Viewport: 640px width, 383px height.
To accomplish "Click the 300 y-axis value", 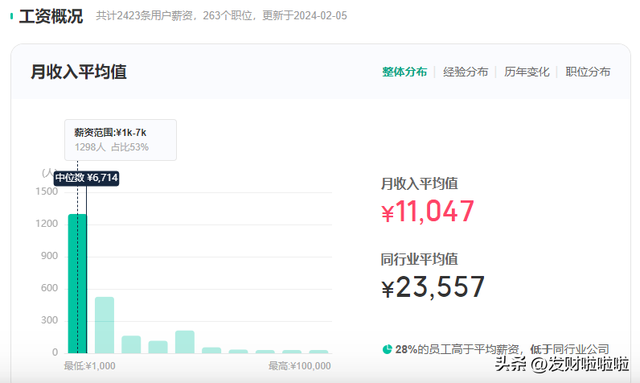I will 49,320.
